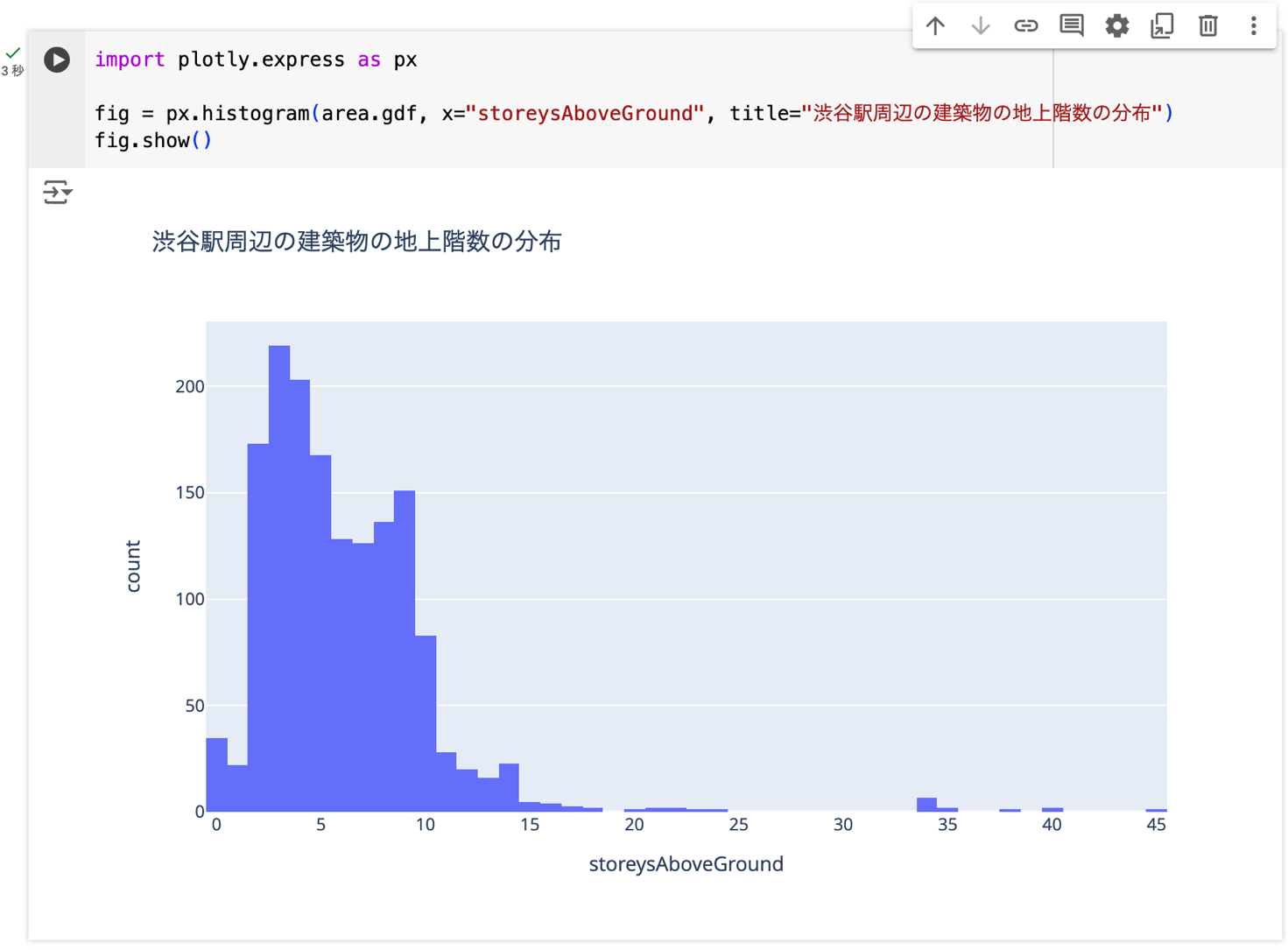Click the import plotly.express line
The height and width of the screenshot is (950, 1288).
click(256, 60)
